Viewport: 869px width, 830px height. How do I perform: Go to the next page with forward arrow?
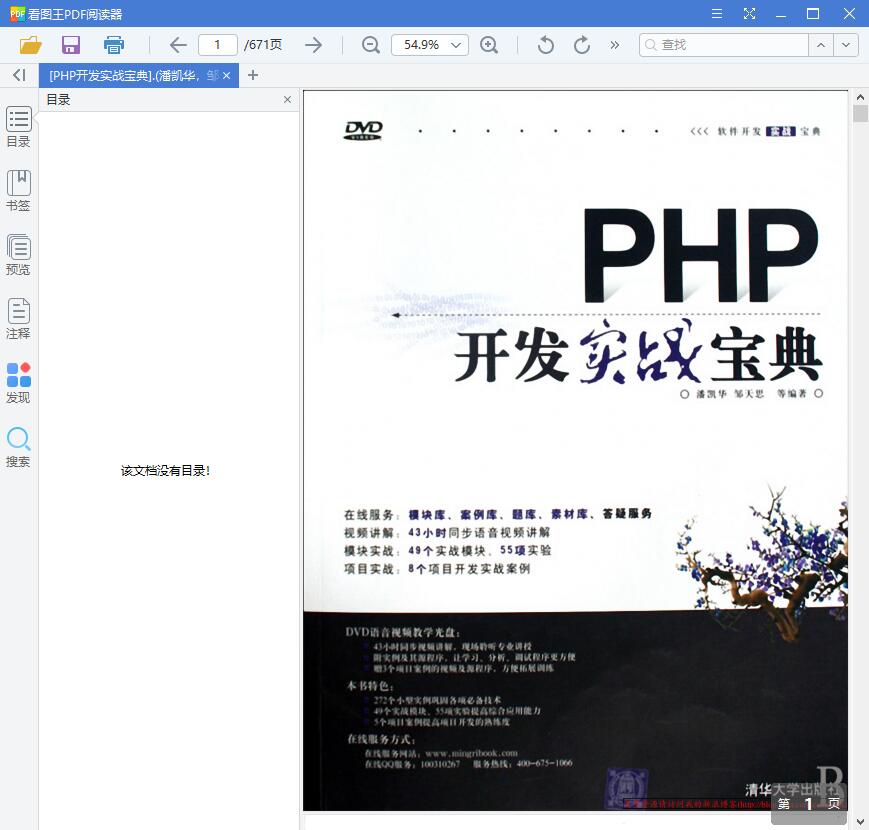coord(312,45)
